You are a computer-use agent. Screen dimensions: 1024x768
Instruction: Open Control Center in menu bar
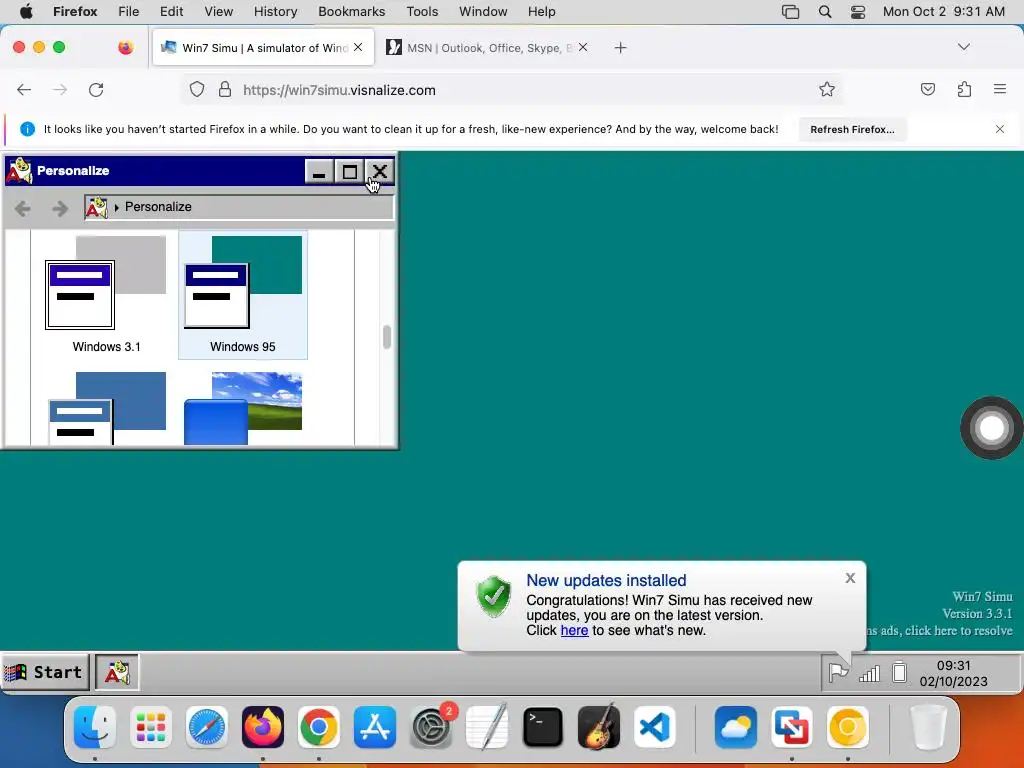(858, 12)
